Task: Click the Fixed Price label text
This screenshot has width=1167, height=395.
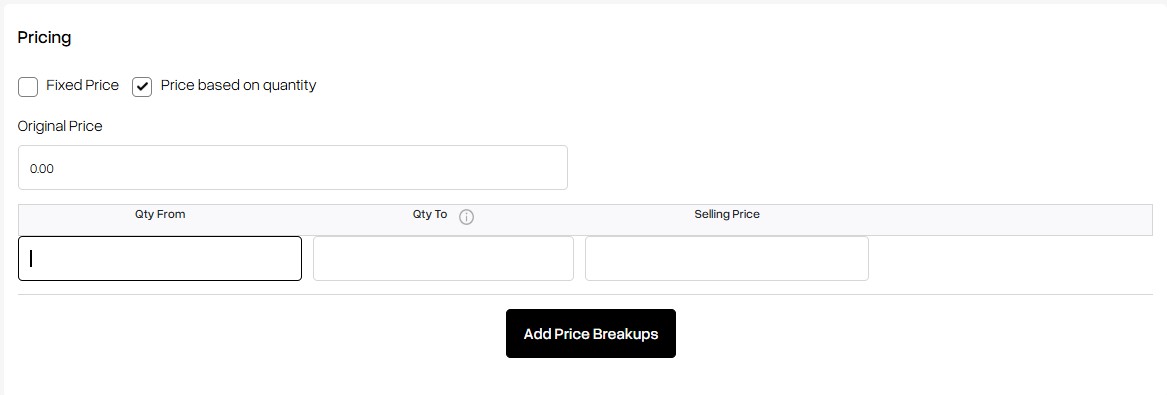Action: [x=83, y=86]
